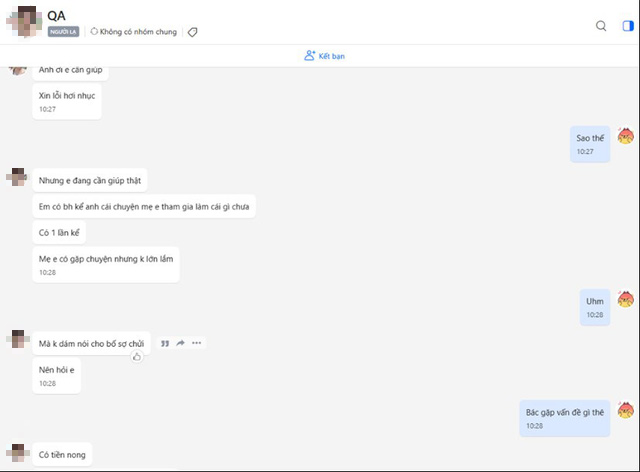Click the sender avatar beside Uhm message
Viewport: 640px width, 472px height.
pyautogui.click(x=625, y=299)
